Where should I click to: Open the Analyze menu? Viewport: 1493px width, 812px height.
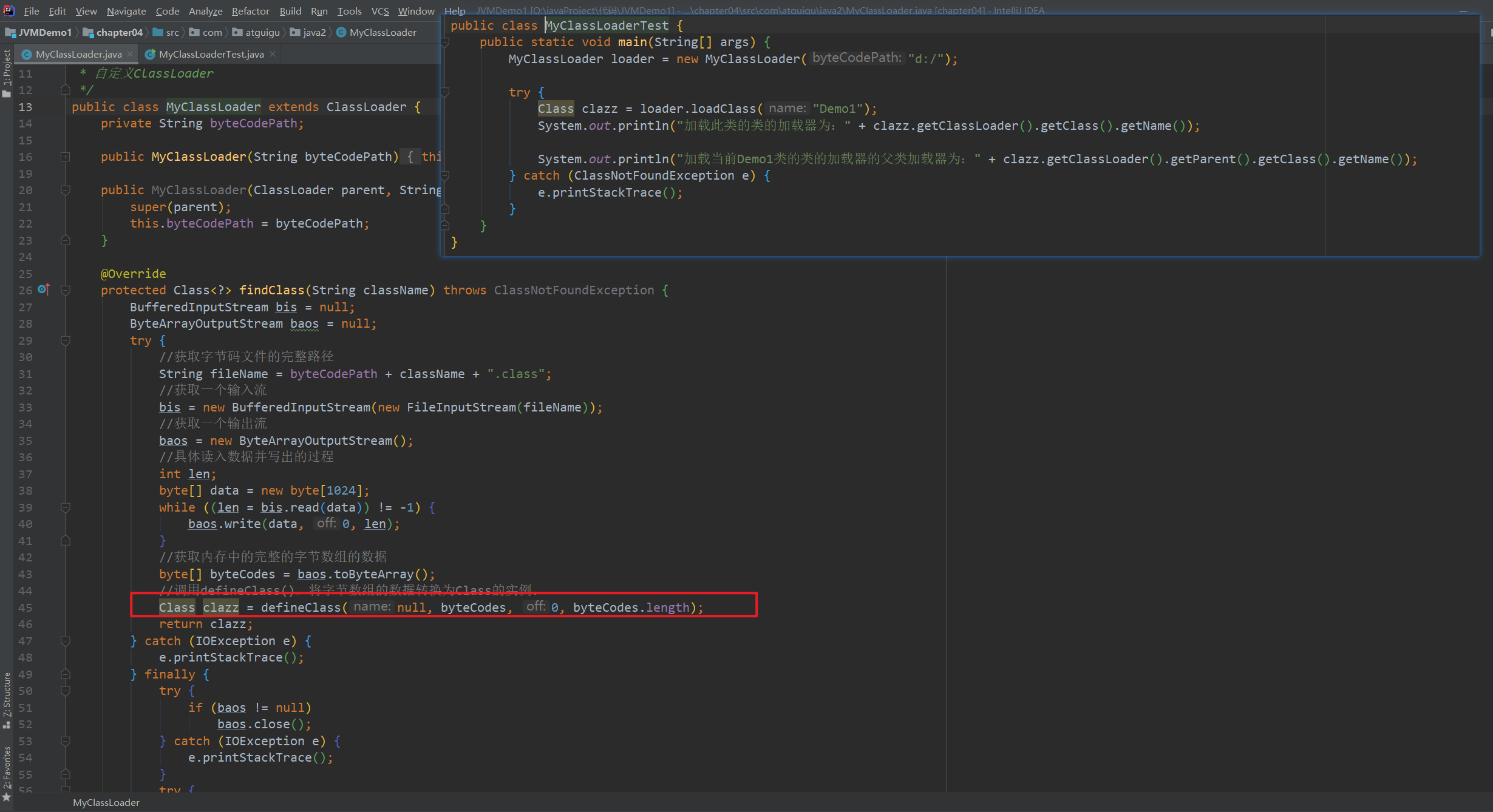pyautogui.click(x=205, y=11)
